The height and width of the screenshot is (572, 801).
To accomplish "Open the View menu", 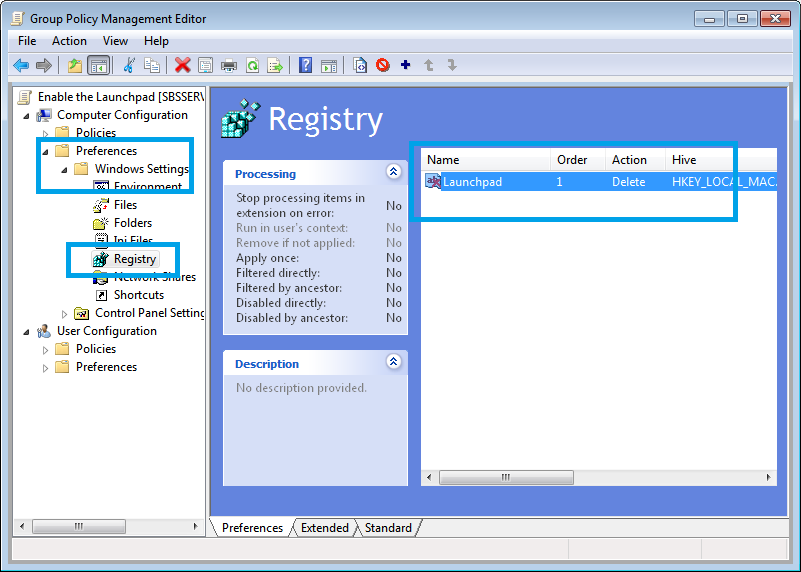I will coord(115,41).
